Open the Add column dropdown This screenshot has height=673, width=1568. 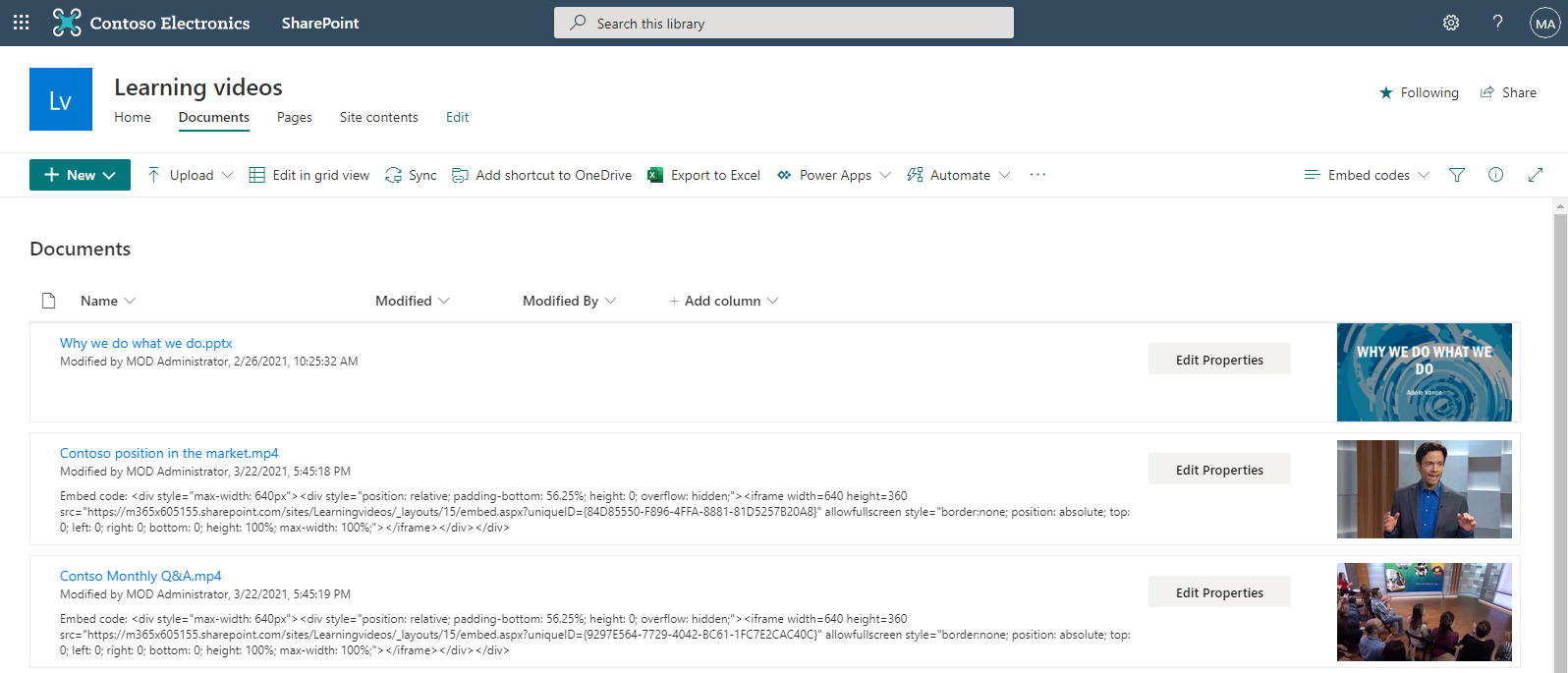tap(724, 301)
